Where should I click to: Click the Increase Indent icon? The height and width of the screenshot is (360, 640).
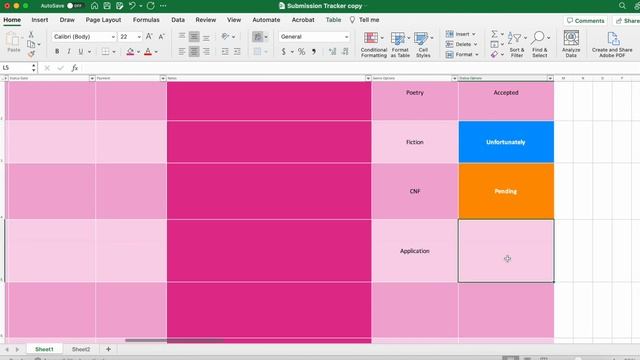click(237, 51)
